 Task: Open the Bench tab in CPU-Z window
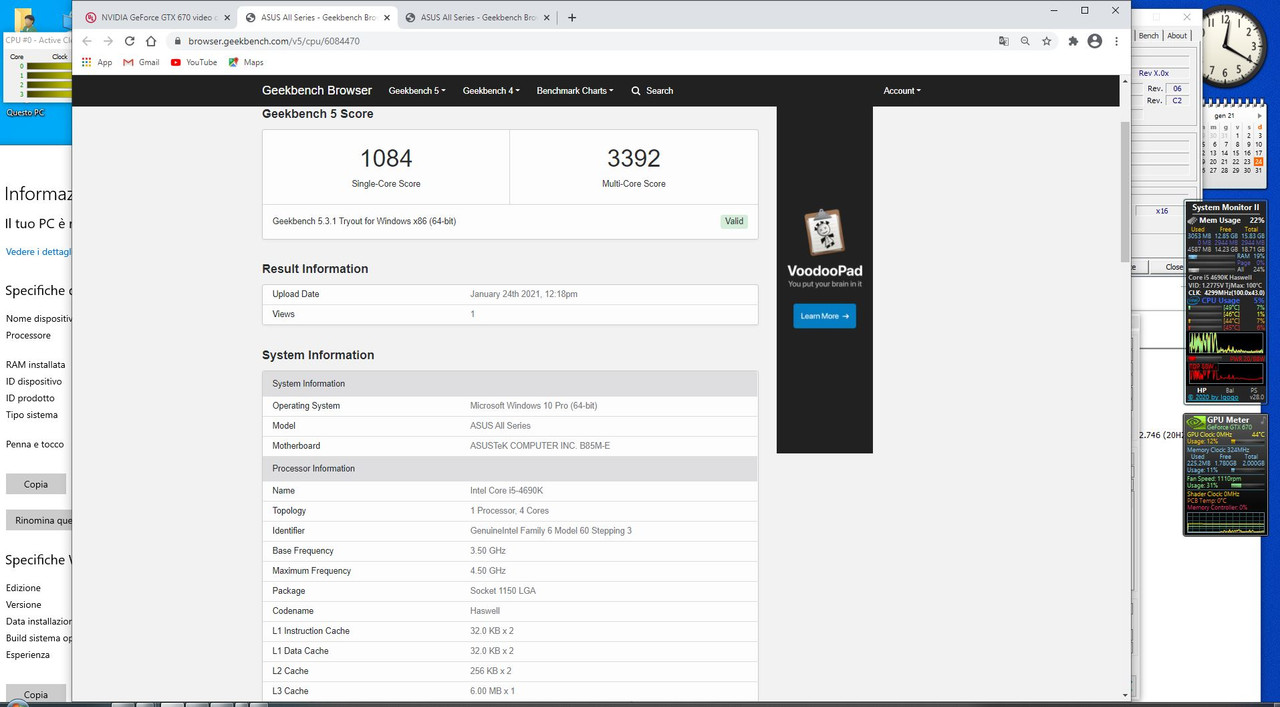tap(1149, 35)
